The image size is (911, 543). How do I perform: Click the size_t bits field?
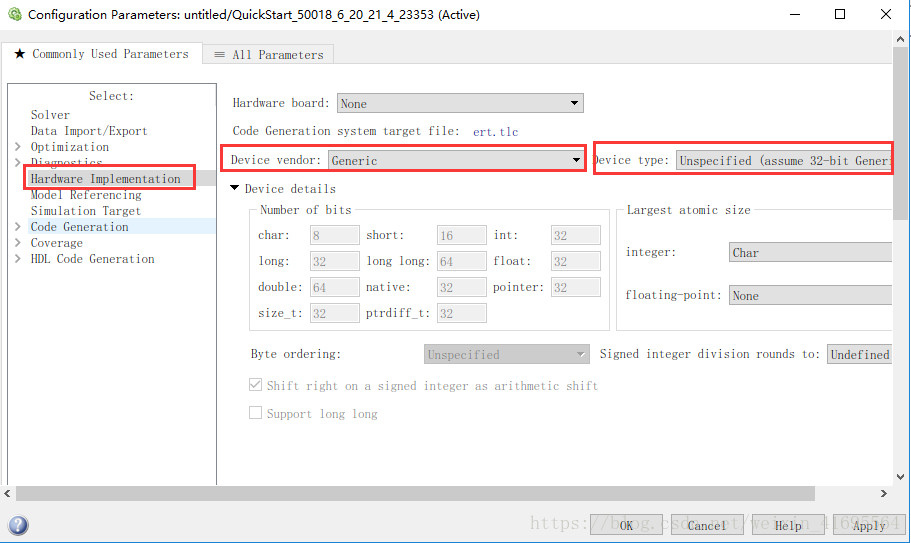(335, 313)
